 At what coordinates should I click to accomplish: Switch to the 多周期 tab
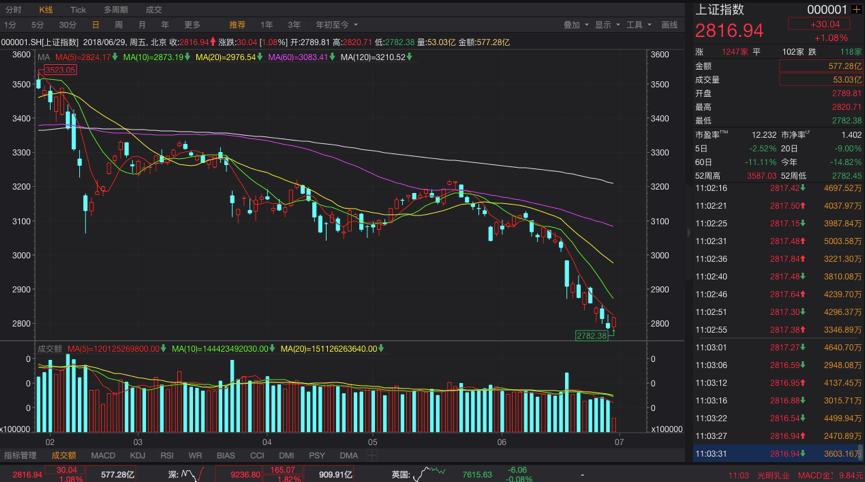[x=116, y=9]
